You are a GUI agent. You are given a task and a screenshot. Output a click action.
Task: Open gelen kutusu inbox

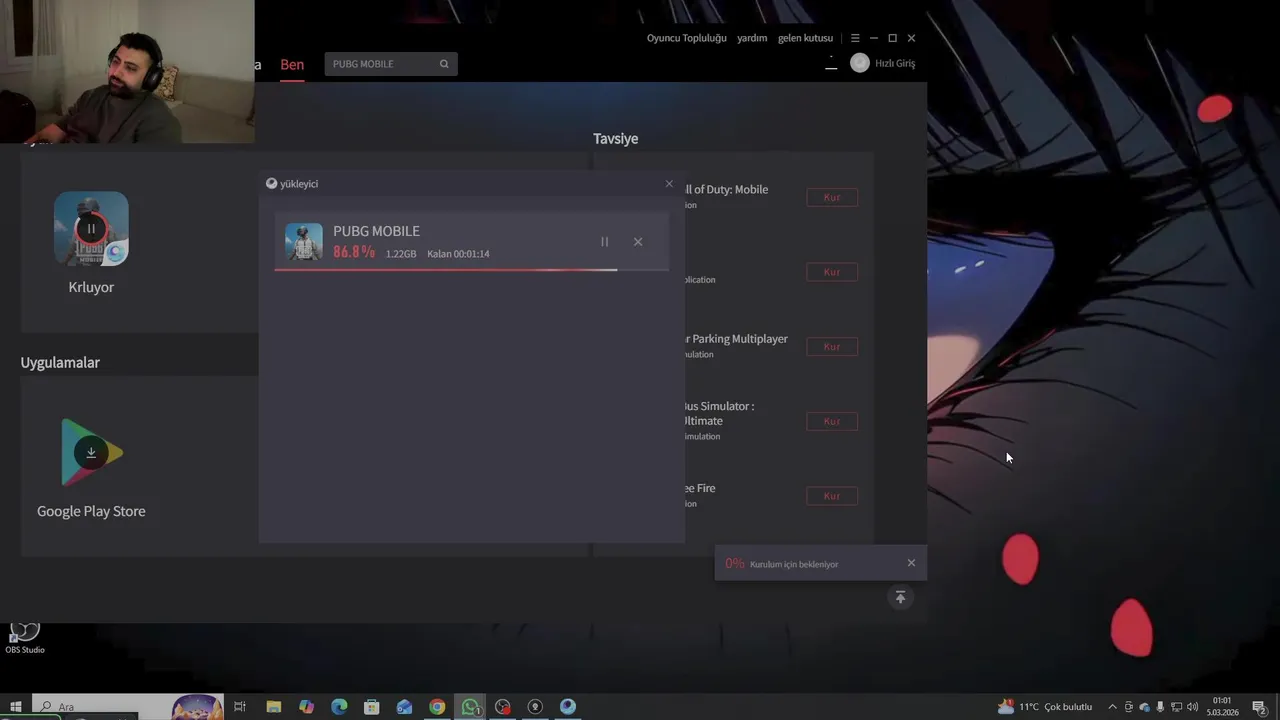coord(805,38)
